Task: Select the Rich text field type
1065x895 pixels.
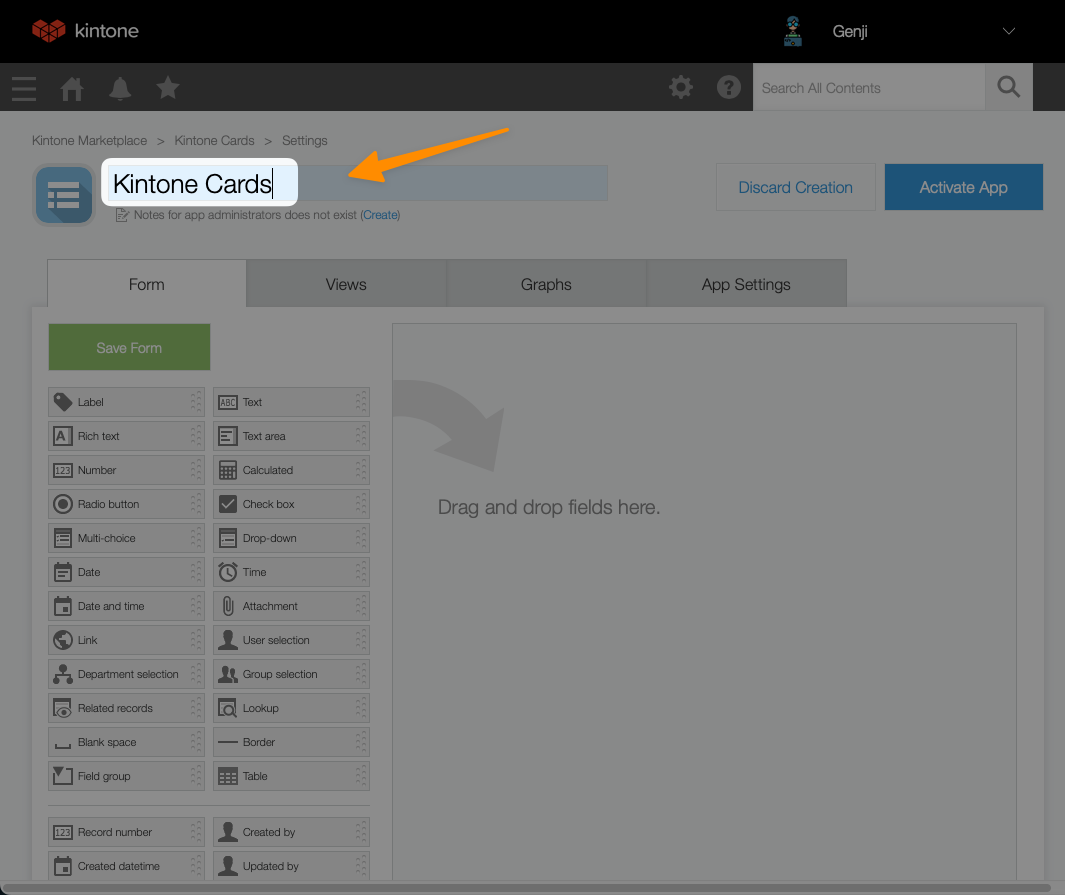Action: [x=126, y=436]
